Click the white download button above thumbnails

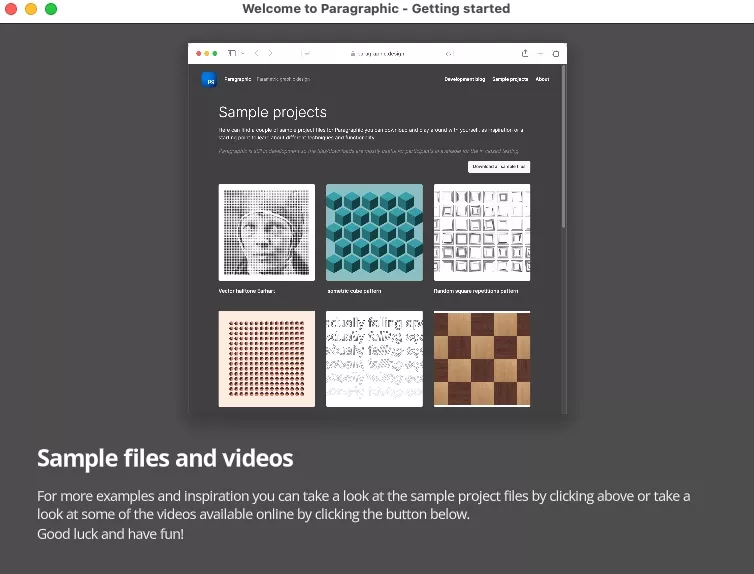pos(499,167)
